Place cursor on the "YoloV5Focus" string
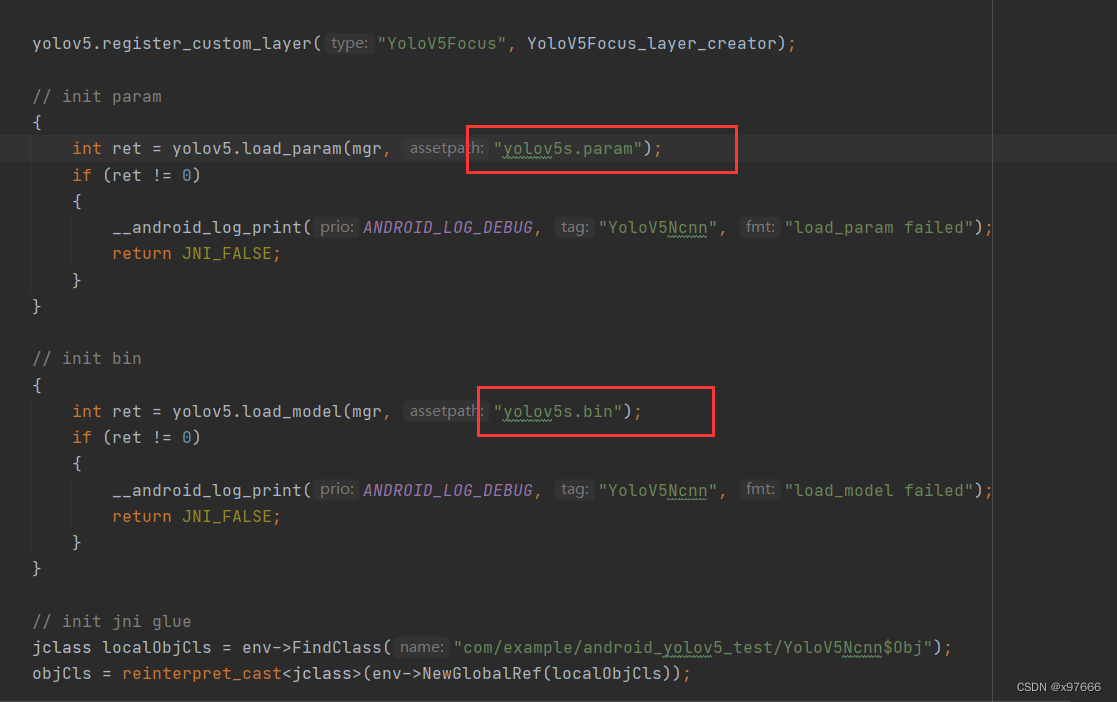This screenshot has height=702, width=1117. (x=442, y=43)
